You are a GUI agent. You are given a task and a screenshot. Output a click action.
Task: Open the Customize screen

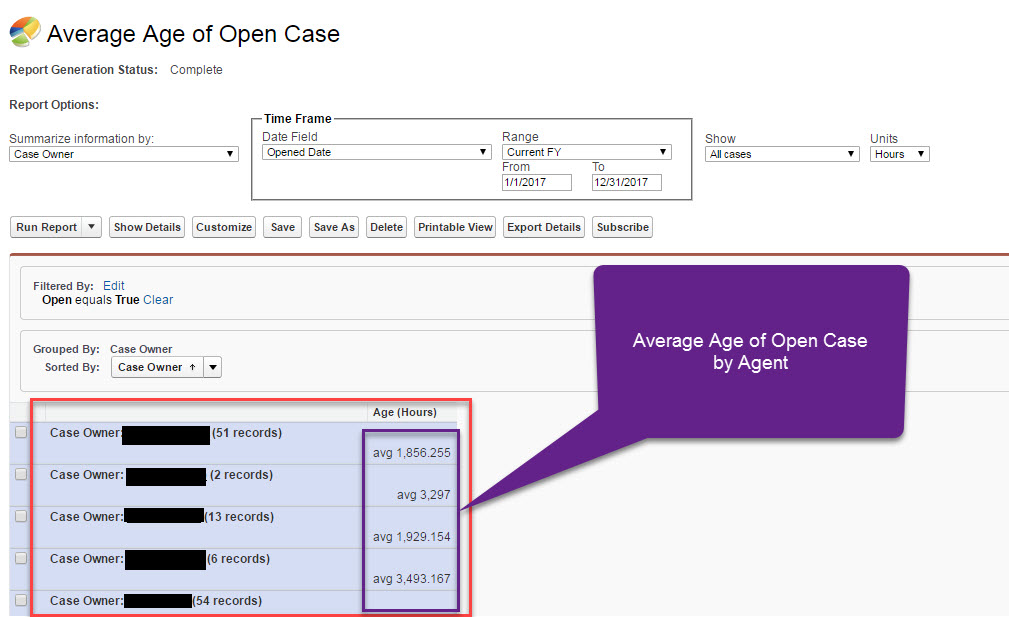223,227
